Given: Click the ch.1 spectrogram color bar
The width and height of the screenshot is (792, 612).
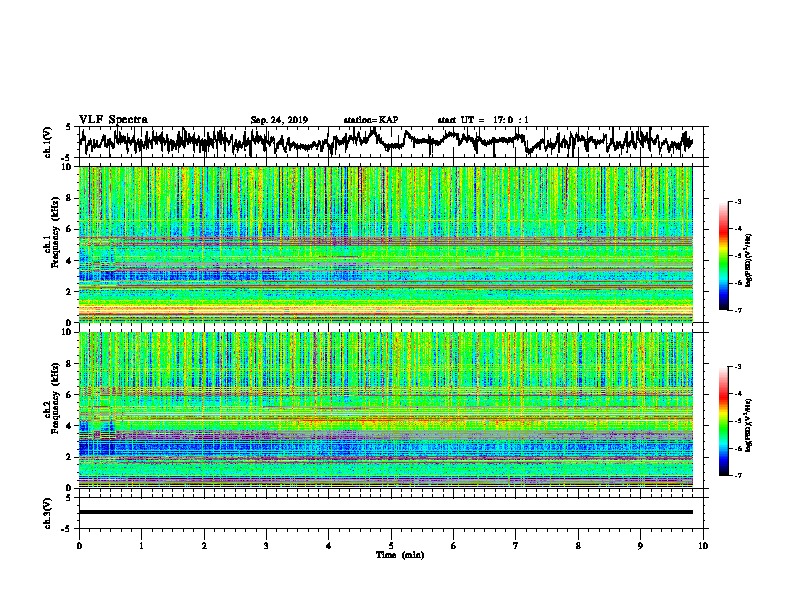Looking at the screenshot, I should [x=724, y=256].
